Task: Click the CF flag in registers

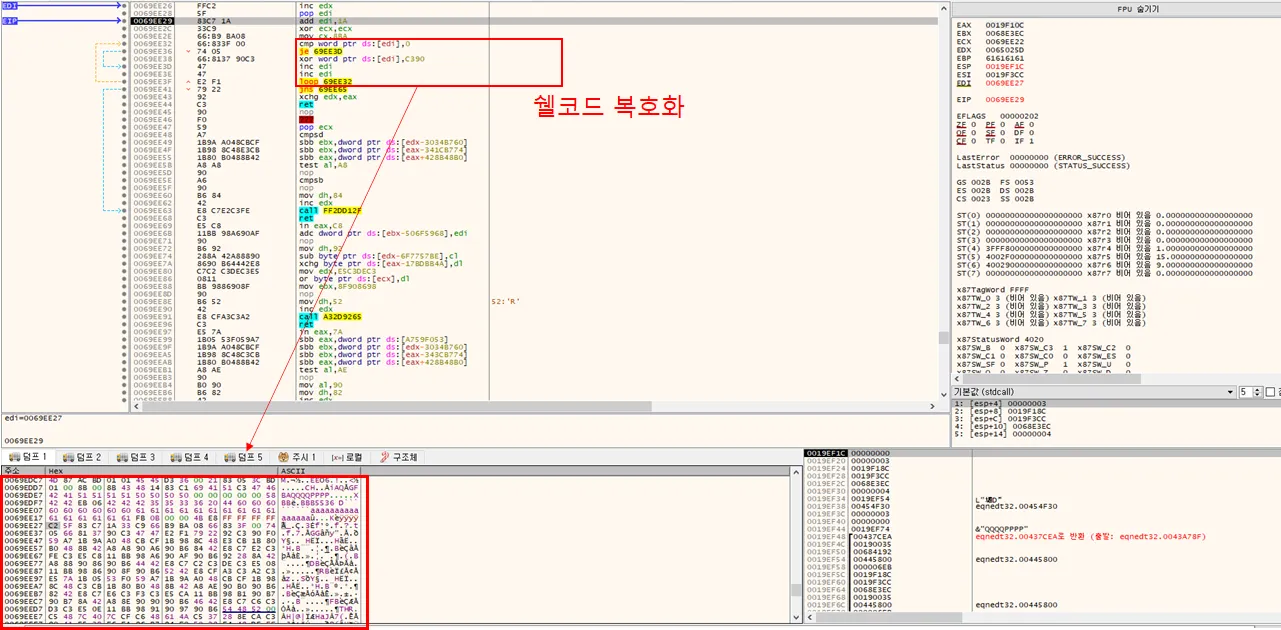Action: [x=966, y=140]
